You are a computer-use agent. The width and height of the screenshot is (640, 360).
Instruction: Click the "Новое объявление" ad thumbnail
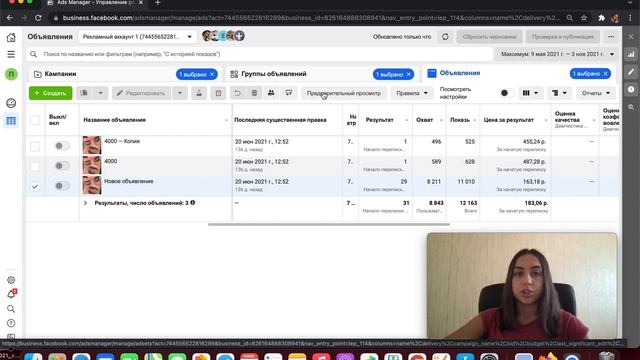[x=92, y=185]
